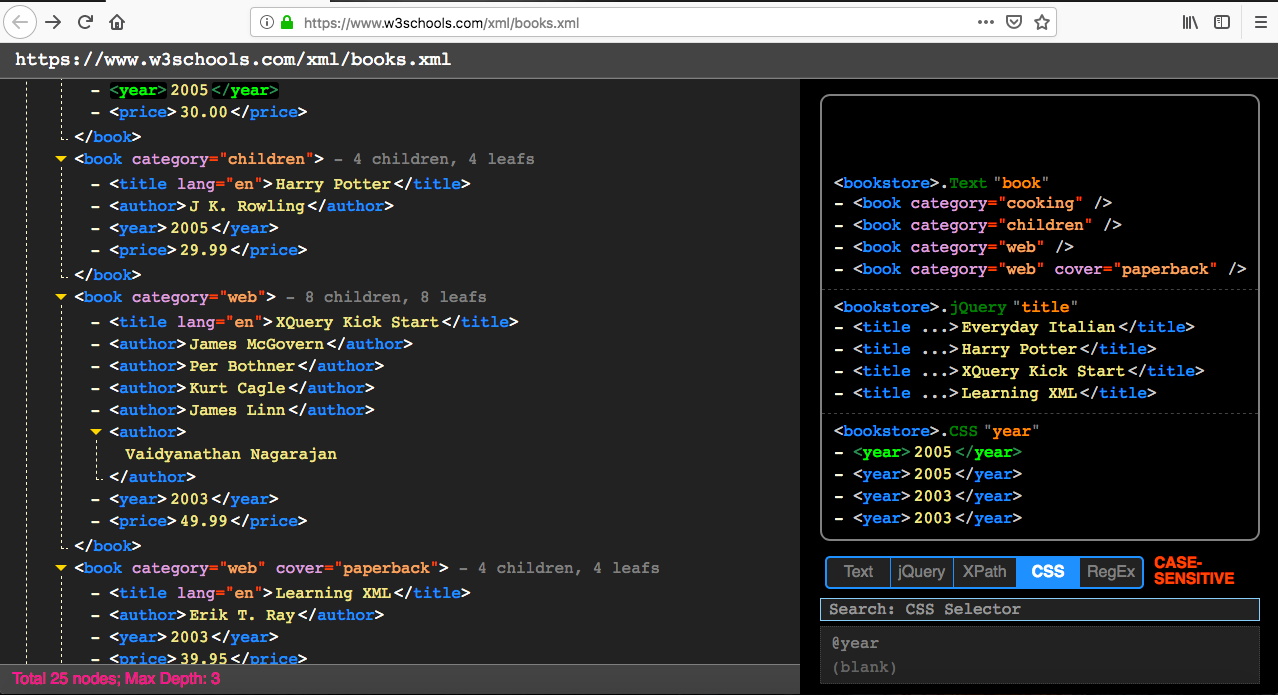
Task: Switch to the RegEx search tab
Action: tap(1111, 572)
